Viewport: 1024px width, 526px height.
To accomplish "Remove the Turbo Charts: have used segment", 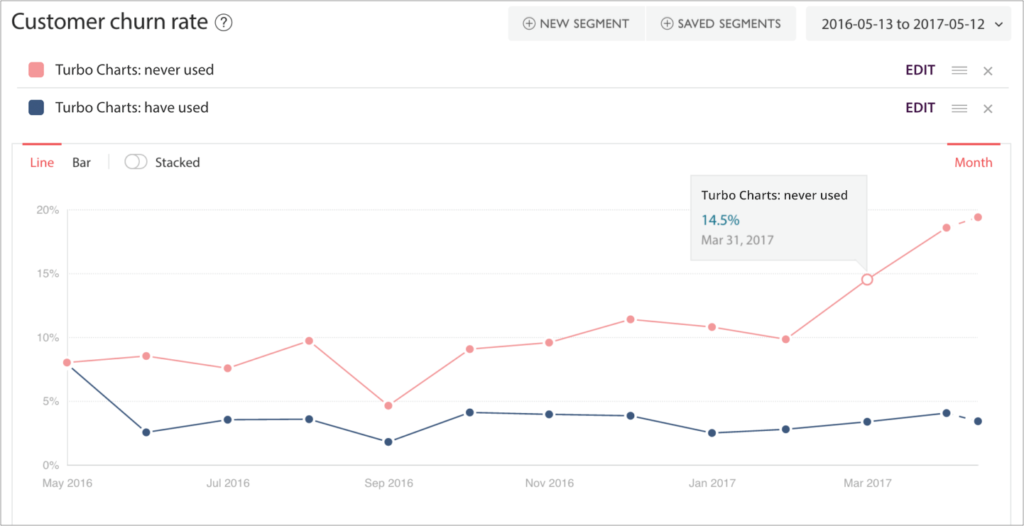I will (x=988, y=108).
